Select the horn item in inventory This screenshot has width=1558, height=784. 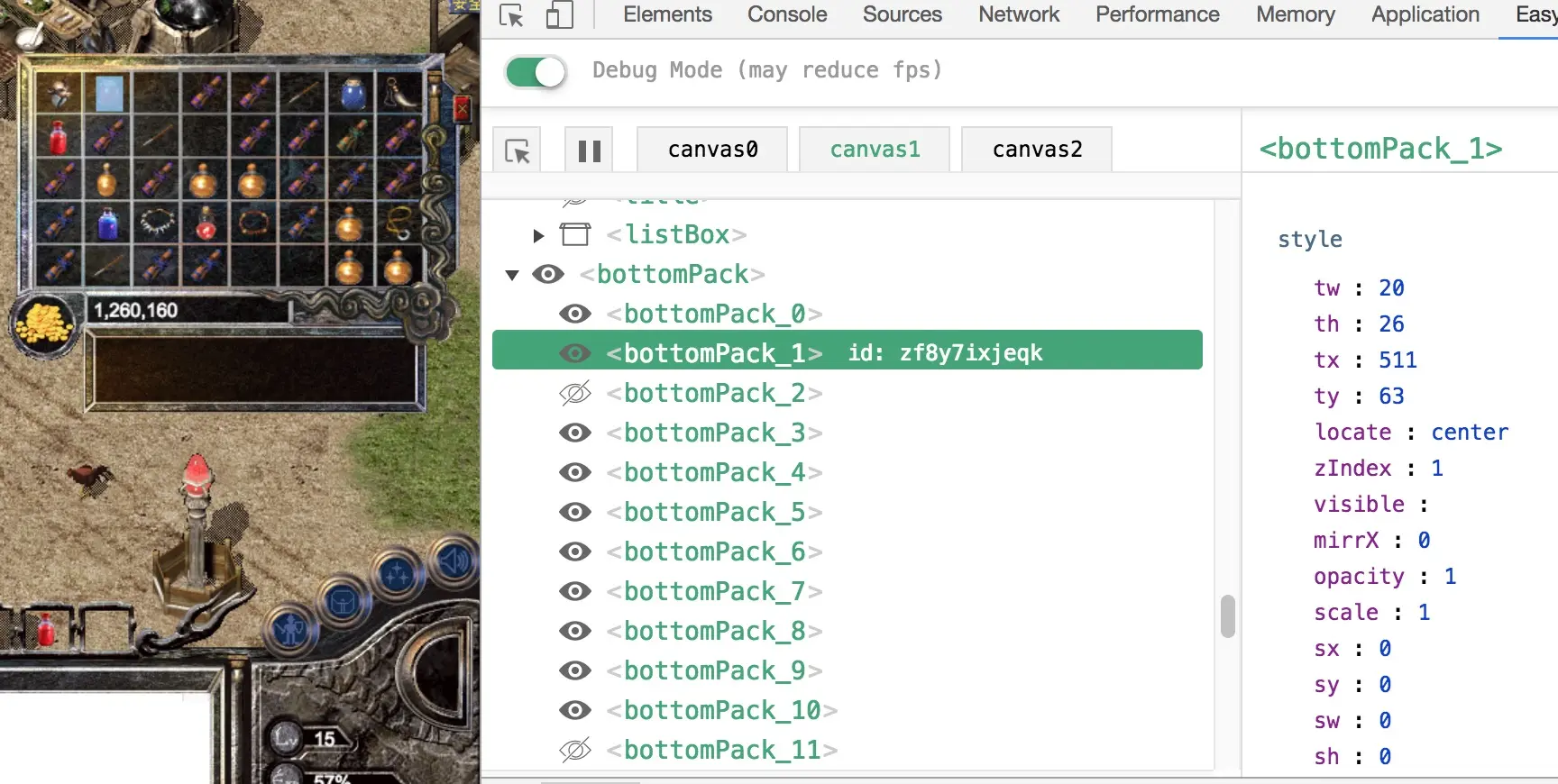(400, 94)
